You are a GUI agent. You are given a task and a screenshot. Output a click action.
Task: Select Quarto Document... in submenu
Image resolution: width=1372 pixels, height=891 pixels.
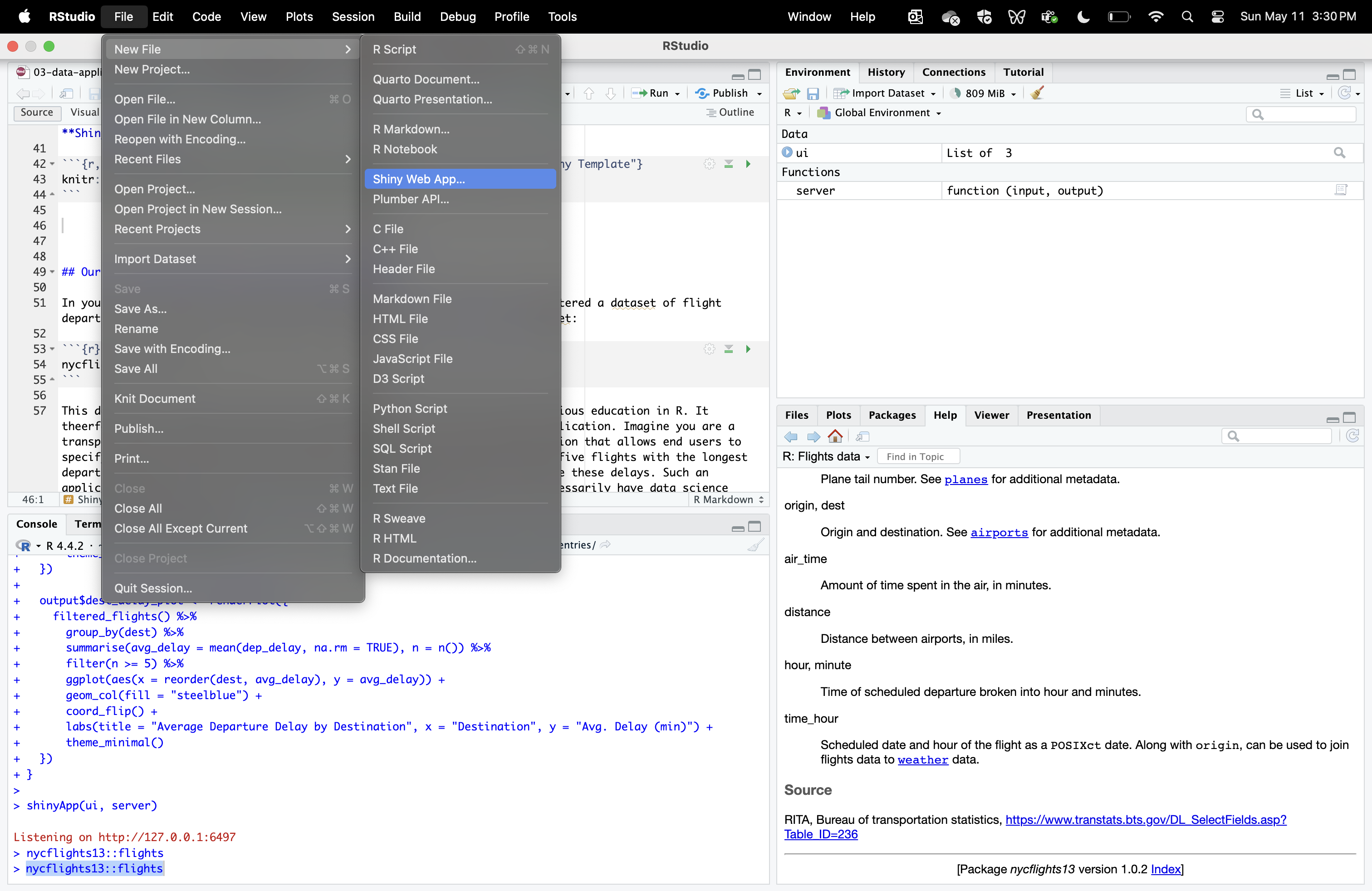[x=460, y=79]
